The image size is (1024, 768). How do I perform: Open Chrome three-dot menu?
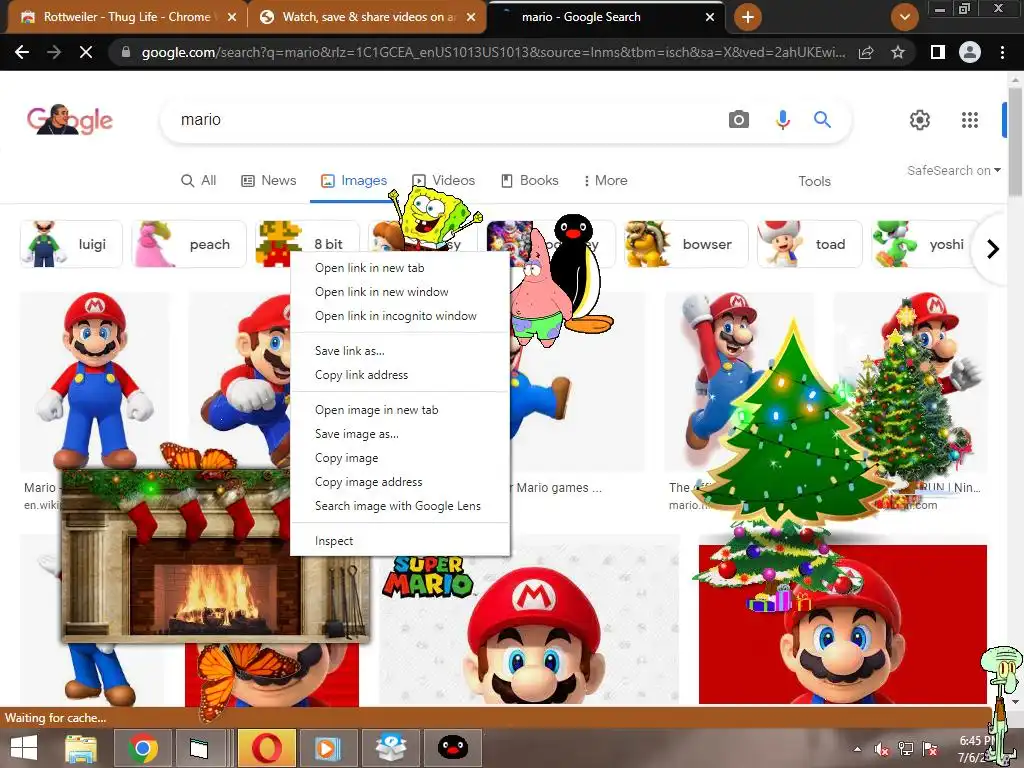click(1002, 52)
